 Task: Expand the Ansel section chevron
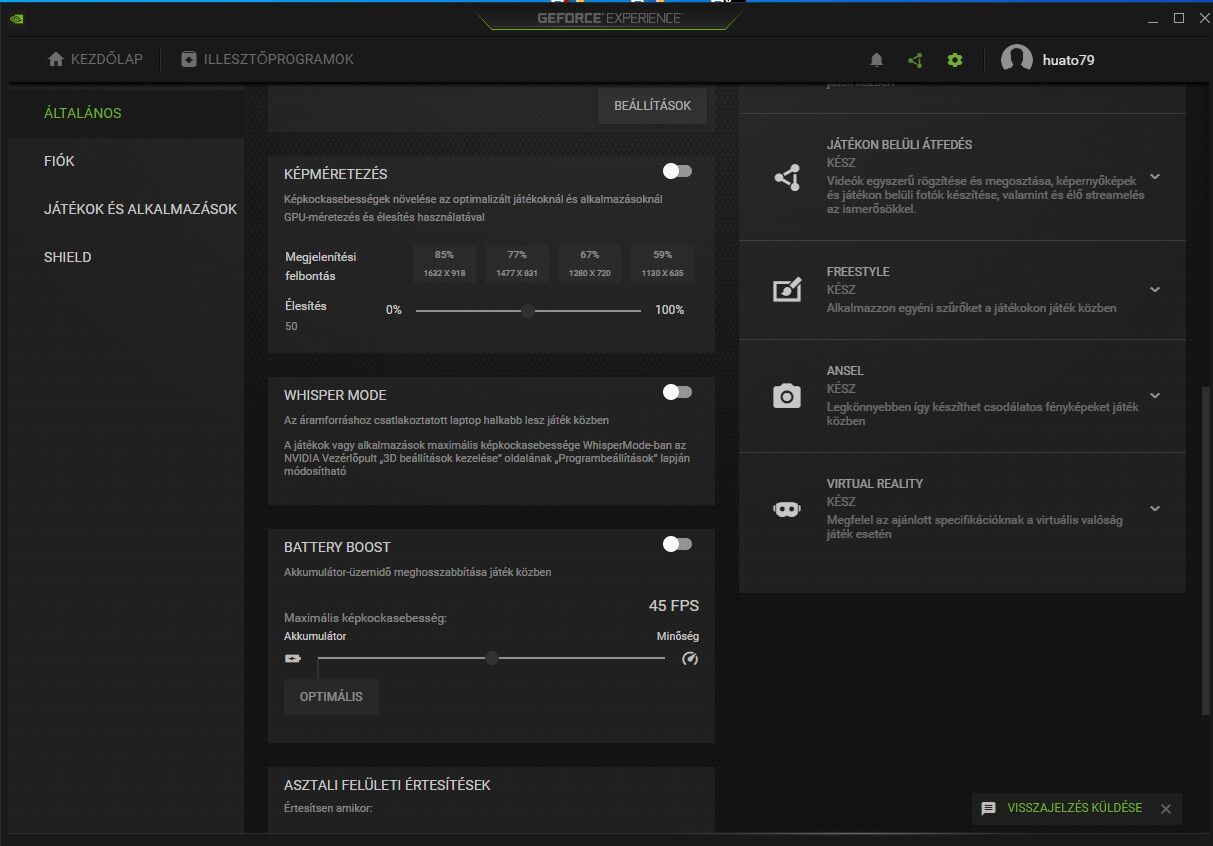pos(1155,396)
